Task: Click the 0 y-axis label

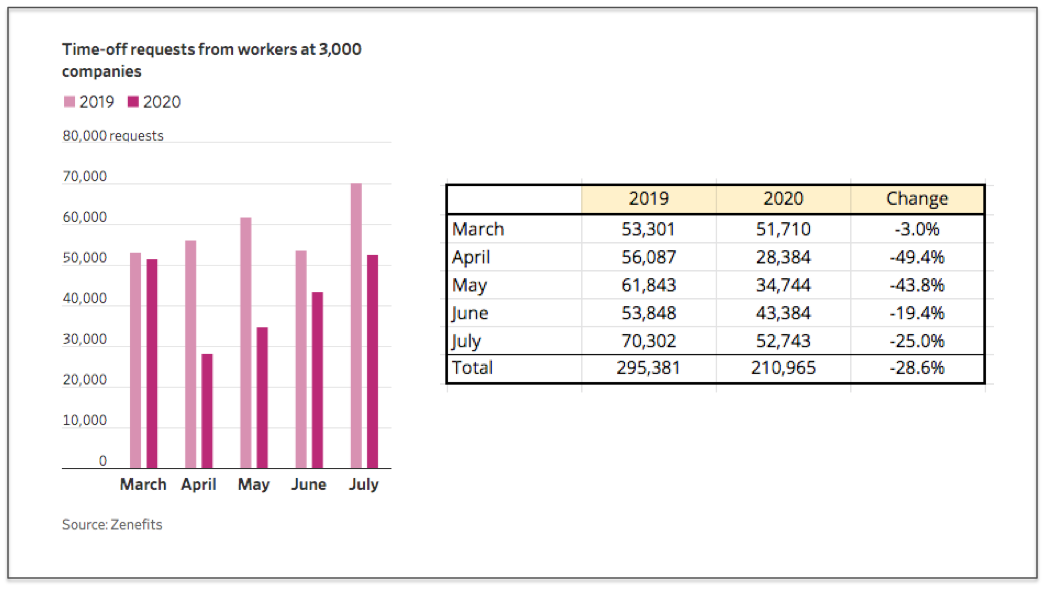Action: (x=102, y=461)
